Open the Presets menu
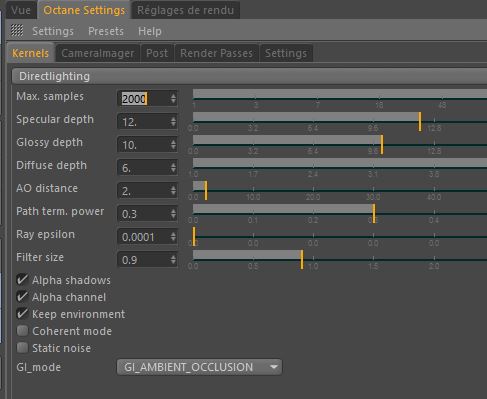 (x=106, y=31)
